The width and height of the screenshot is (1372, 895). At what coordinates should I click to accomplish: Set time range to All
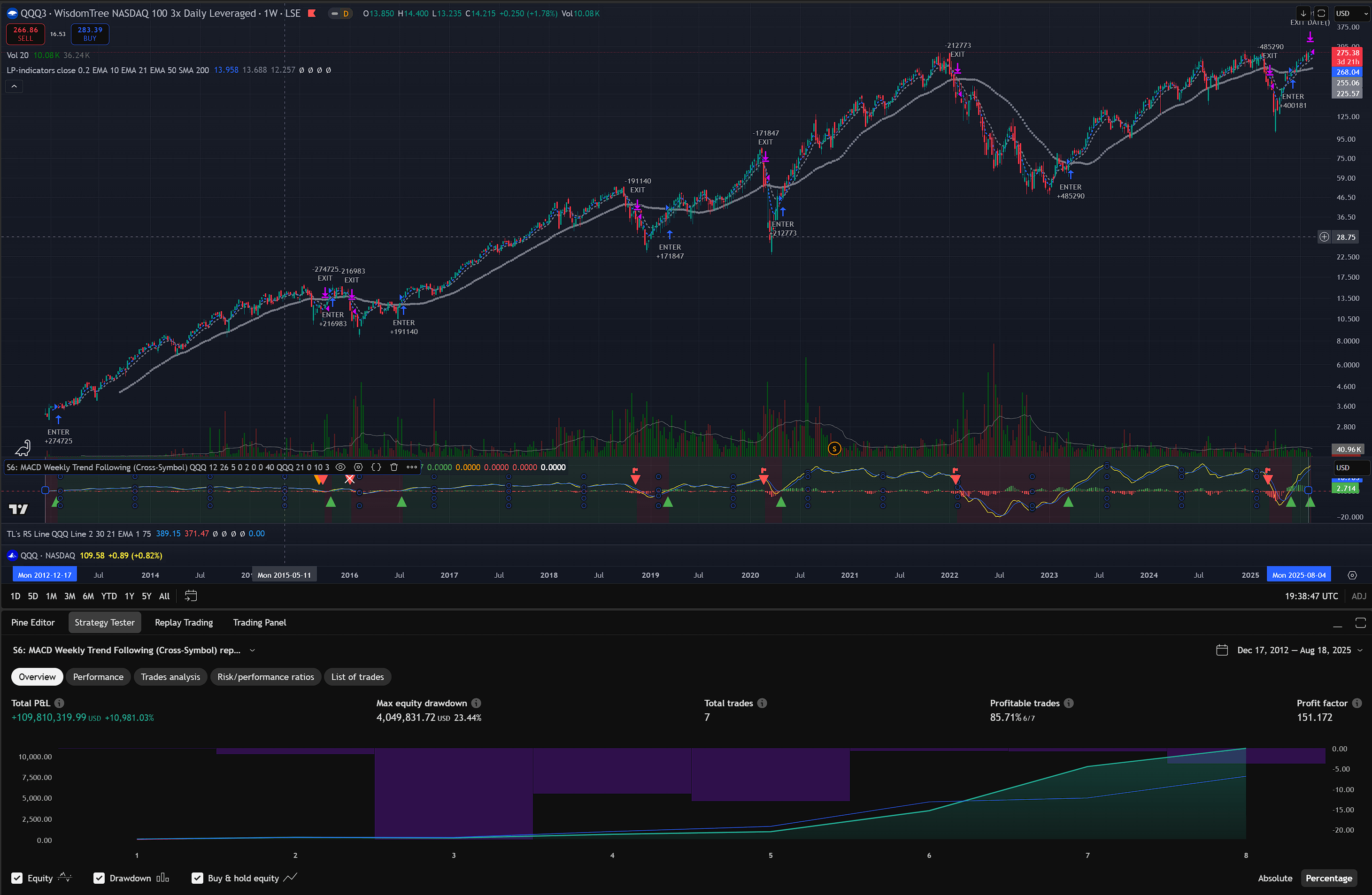[164, 596]
